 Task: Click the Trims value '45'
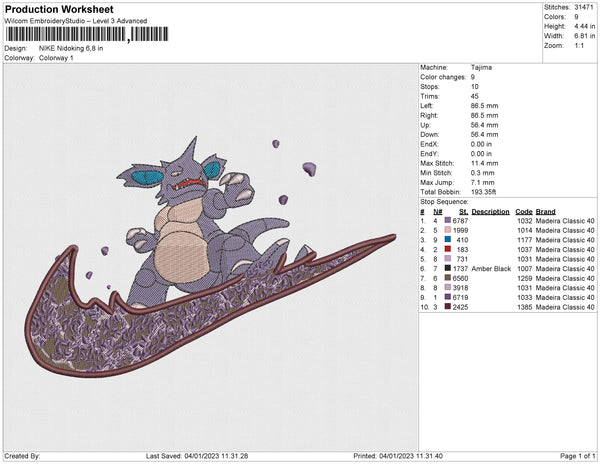tap(474, 96)
